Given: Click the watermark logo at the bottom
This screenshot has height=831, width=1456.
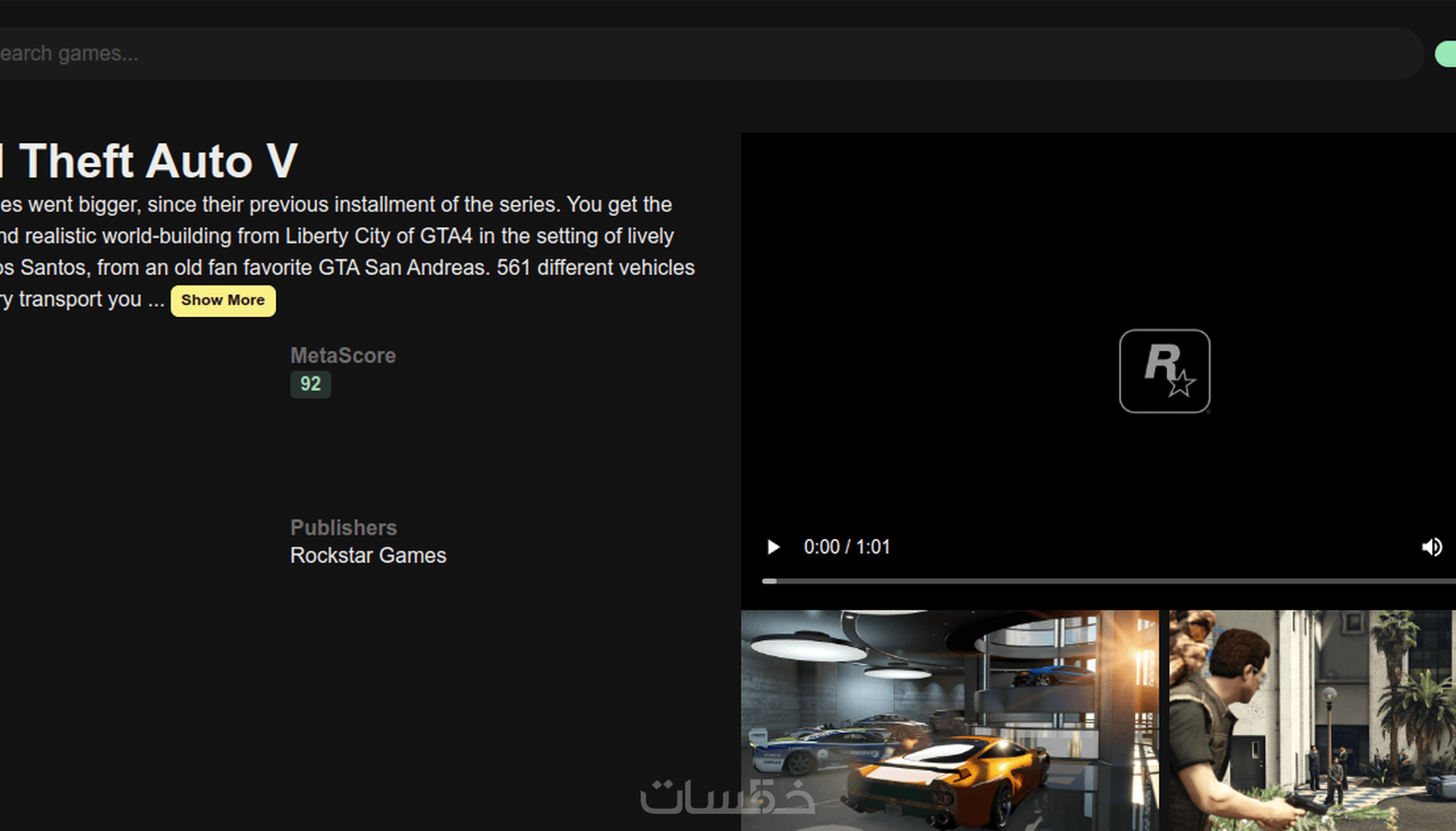Looking at the screenshot, I should click(x=728, y=797).
